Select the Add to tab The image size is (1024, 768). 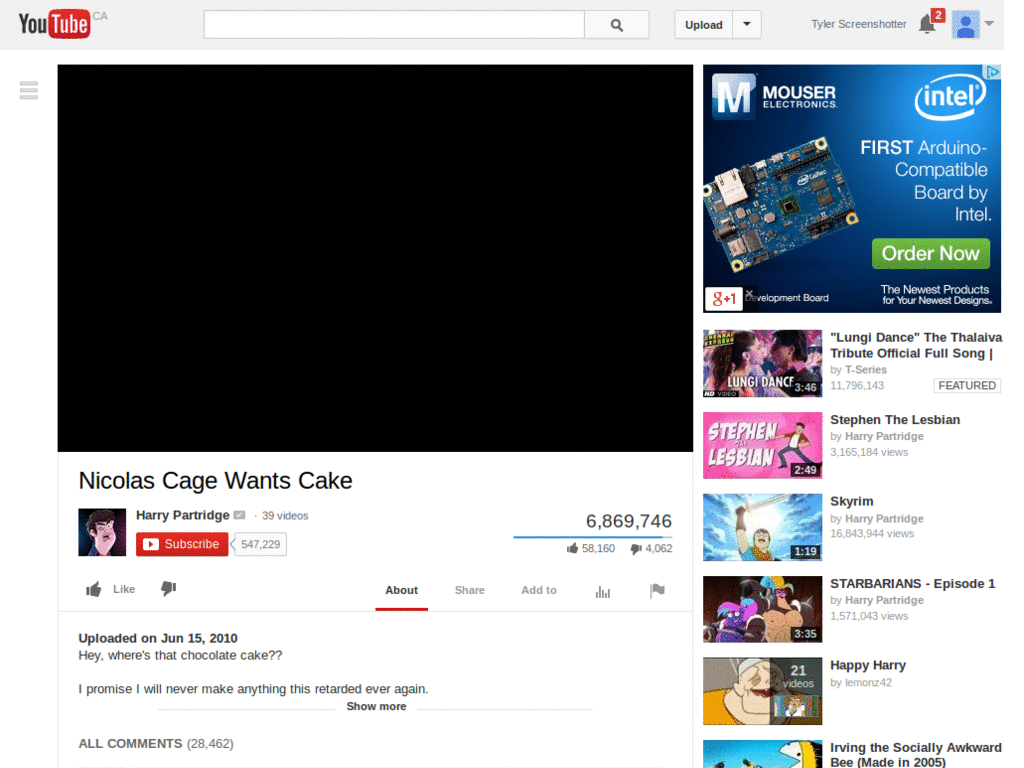pyautogui.click(x=539, y=590)
